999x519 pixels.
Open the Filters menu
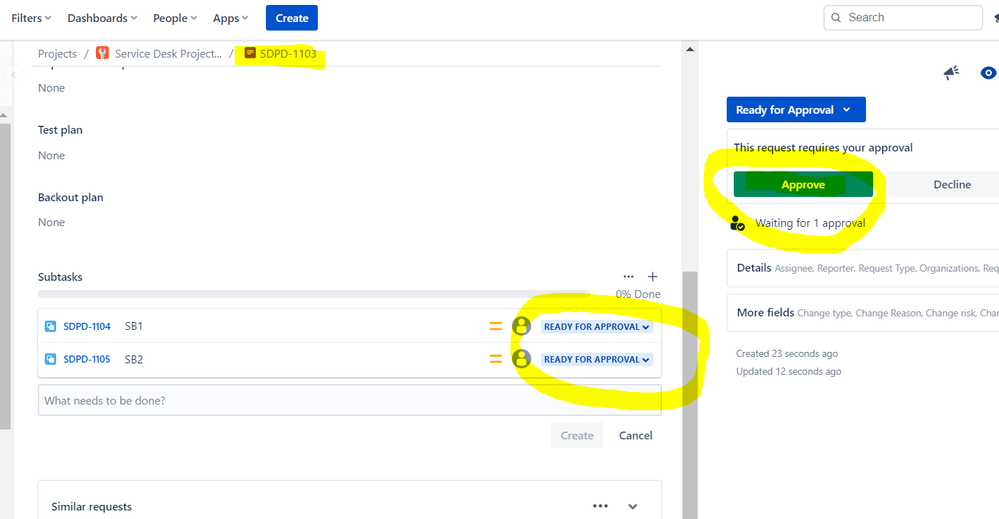pyautogui.click(x=31, y=18)
